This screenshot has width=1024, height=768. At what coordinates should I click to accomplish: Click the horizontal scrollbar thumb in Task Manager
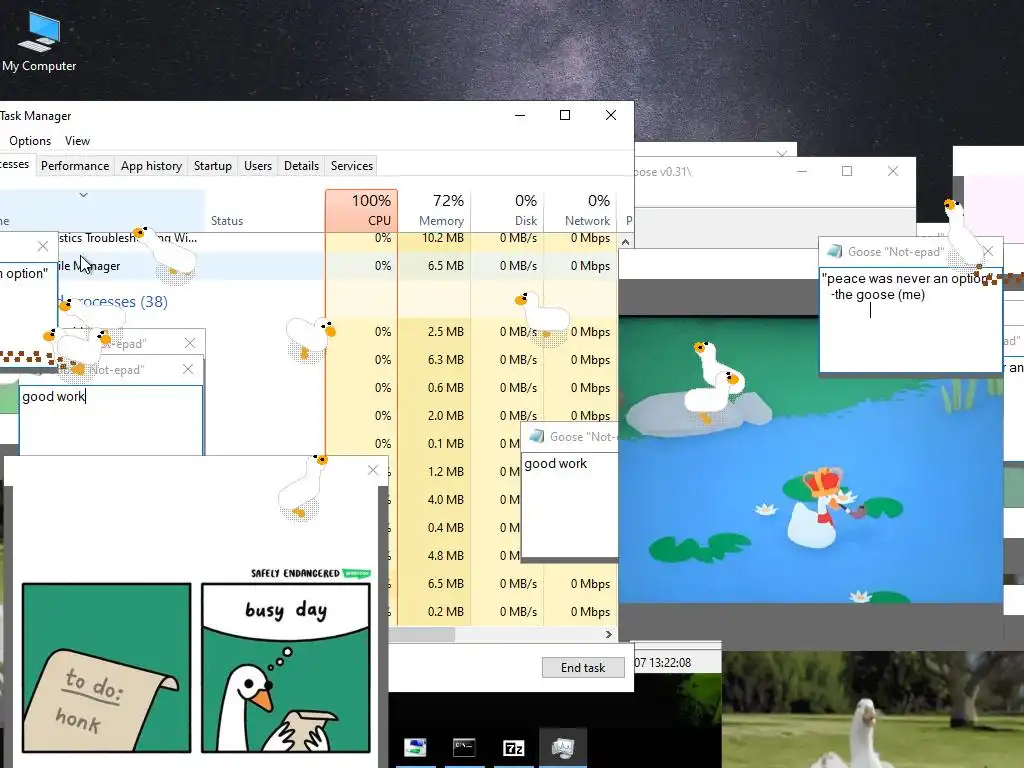tap(422, 634)
